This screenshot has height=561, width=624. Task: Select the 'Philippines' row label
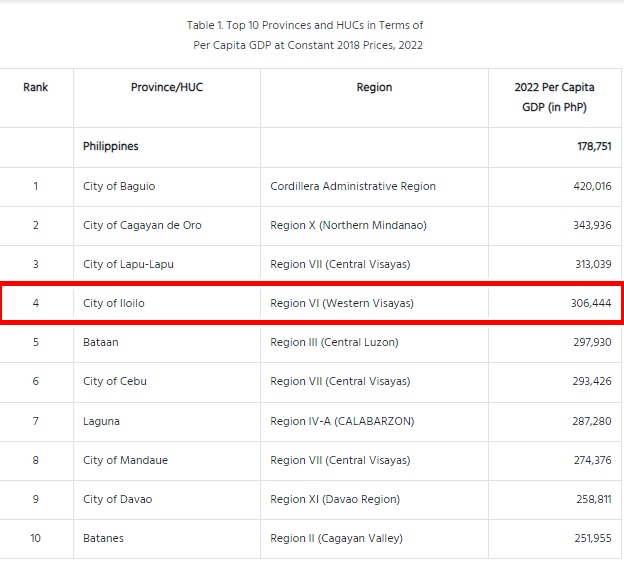tap(111, 146)
